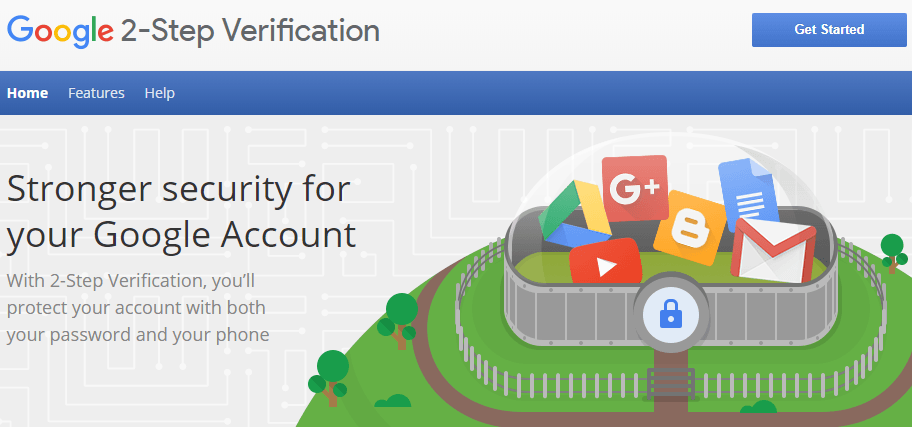This screenshot has height=427, width=912.
Task: Click the blue Google Docs icon
Action: point(749,193)
